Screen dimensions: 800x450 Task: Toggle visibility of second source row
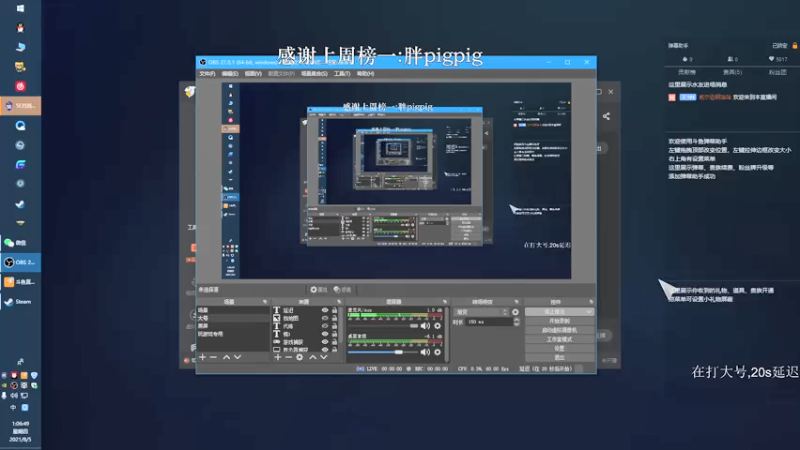324,318
